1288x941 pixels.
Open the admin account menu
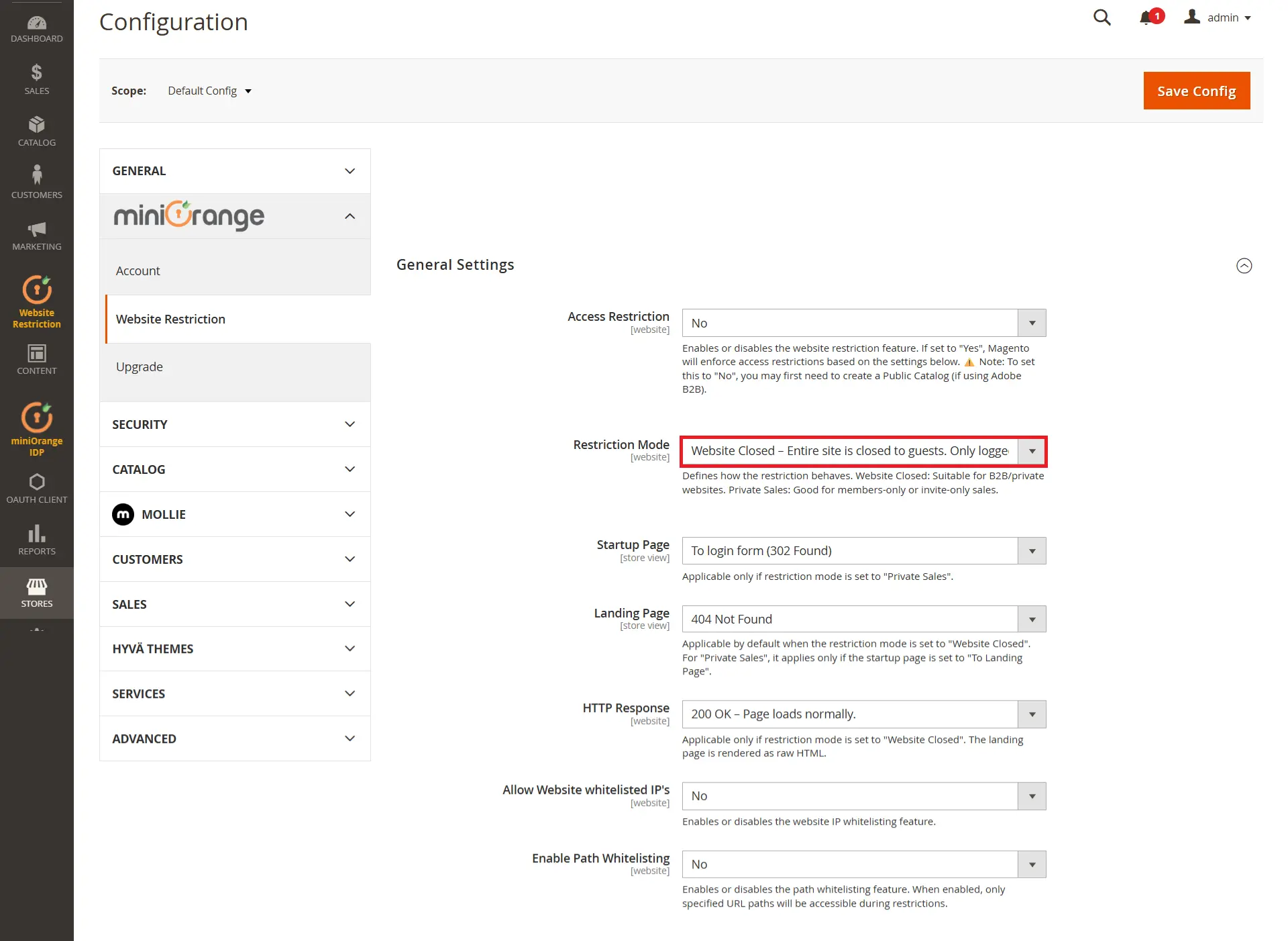click(x=1218, y=17)
